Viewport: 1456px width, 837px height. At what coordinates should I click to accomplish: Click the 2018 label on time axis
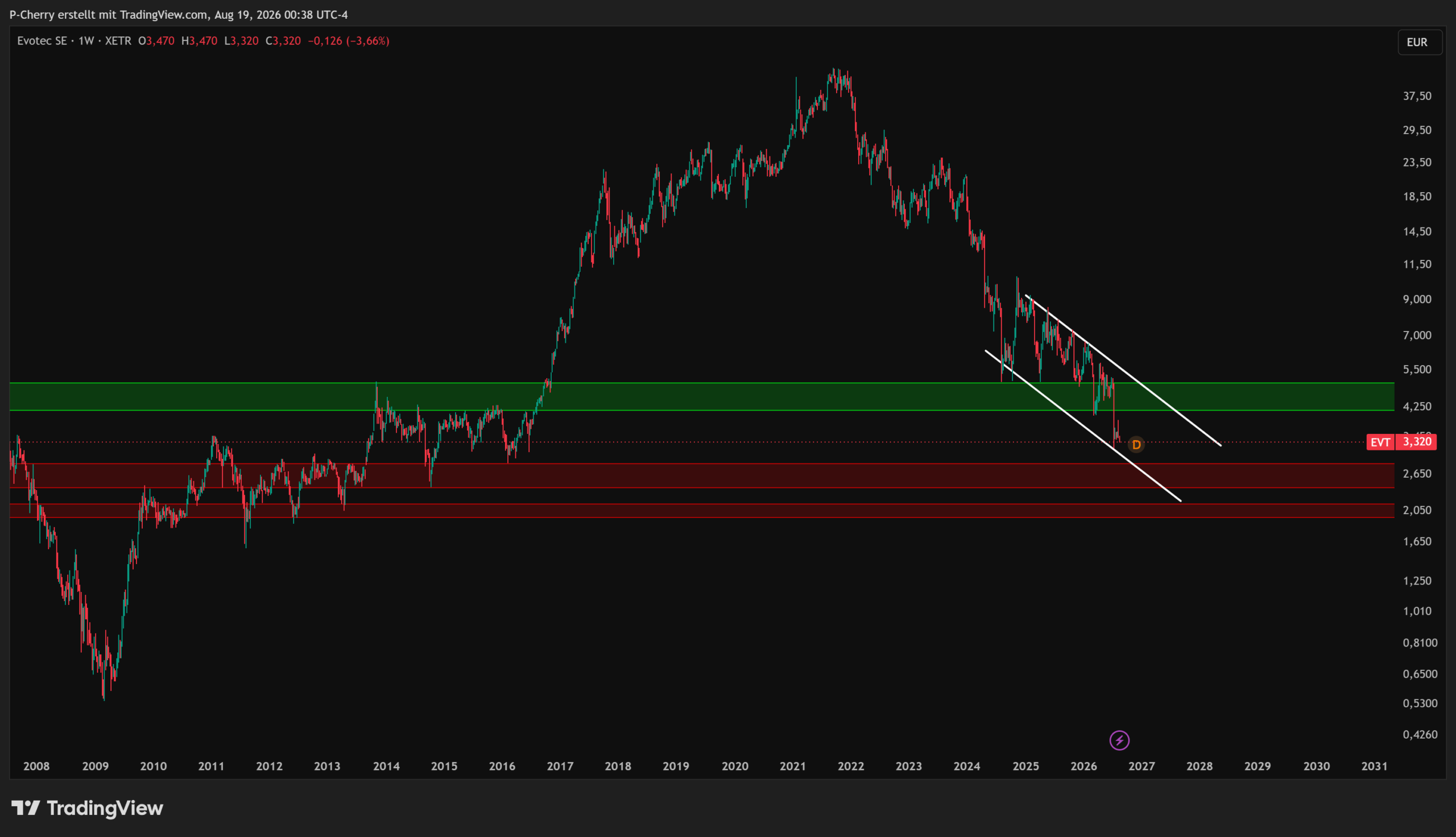(x=618, y=766)
